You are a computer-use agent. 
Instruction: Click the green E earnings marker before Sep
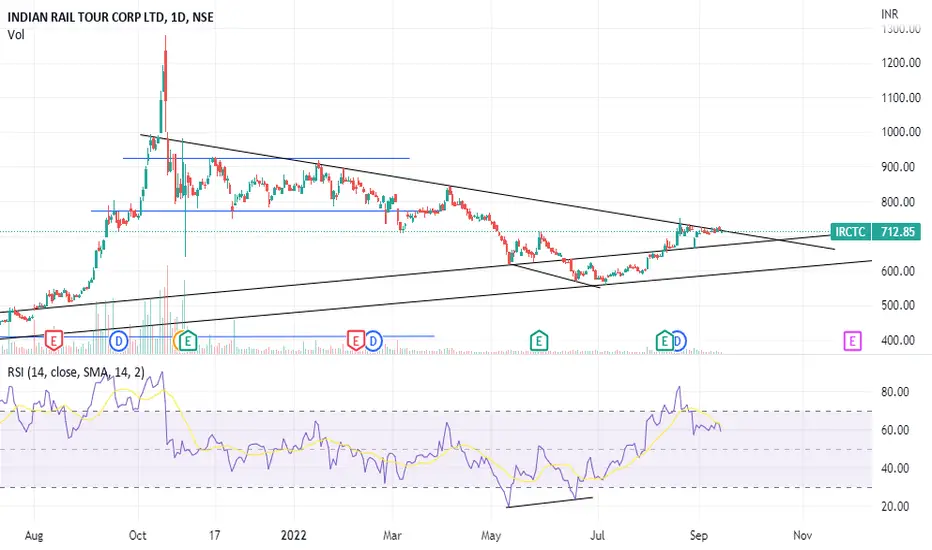pyautogui.click(x=664, y=341)
